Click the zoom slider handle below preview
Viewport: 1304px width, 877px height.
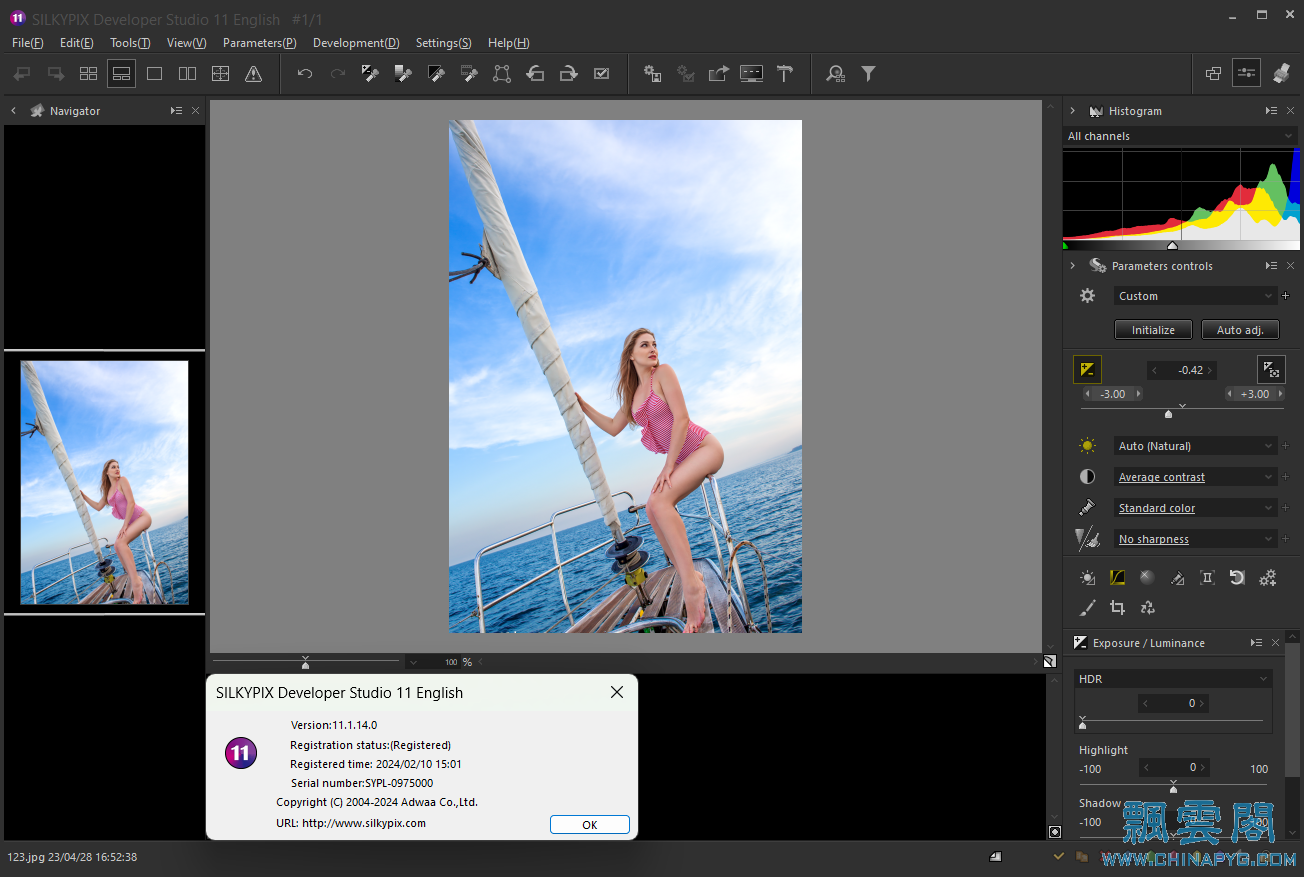click(306, 663)
